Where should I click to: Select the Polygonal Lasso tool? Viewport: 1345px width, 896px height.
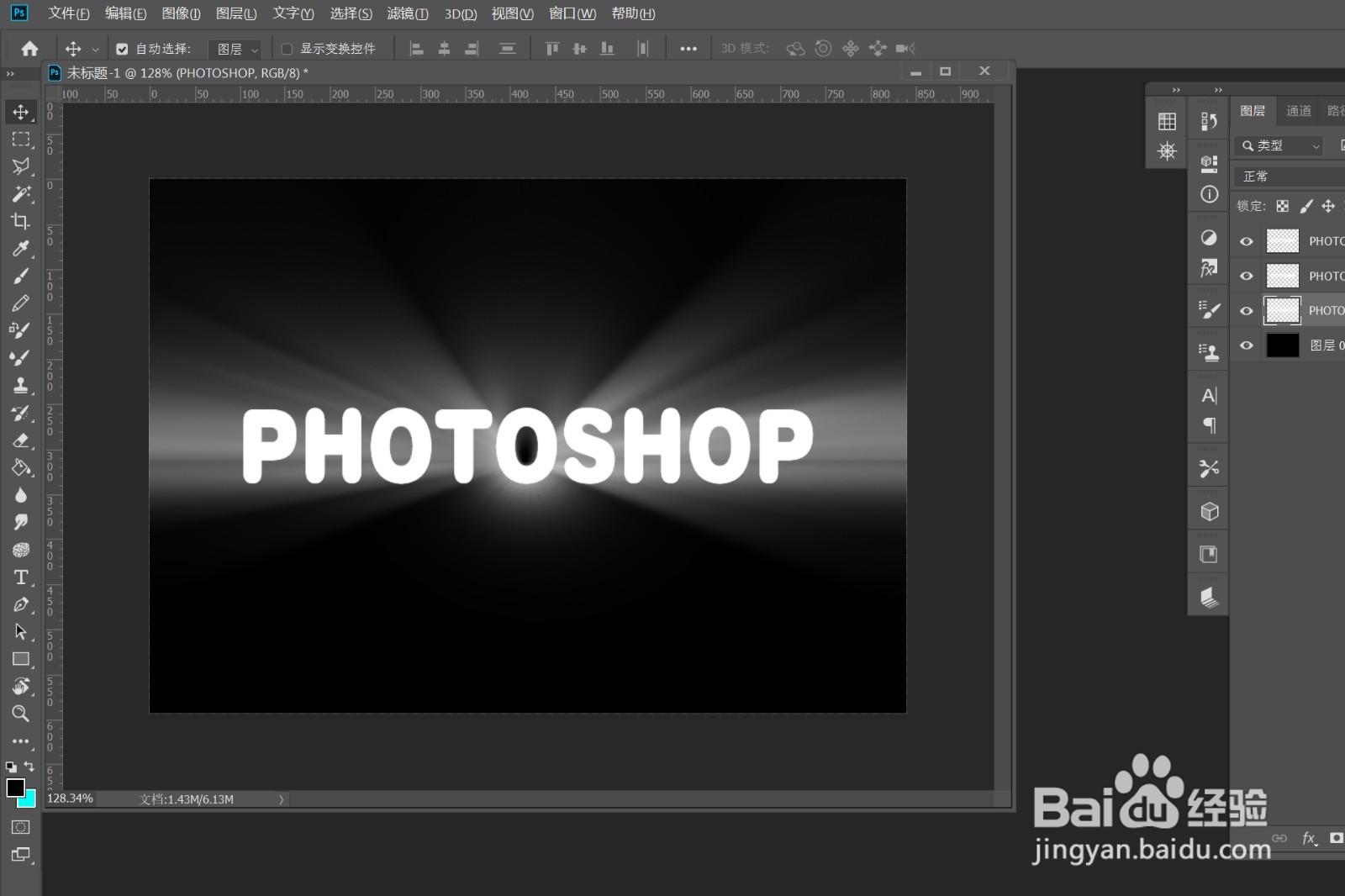pos(21,166)
